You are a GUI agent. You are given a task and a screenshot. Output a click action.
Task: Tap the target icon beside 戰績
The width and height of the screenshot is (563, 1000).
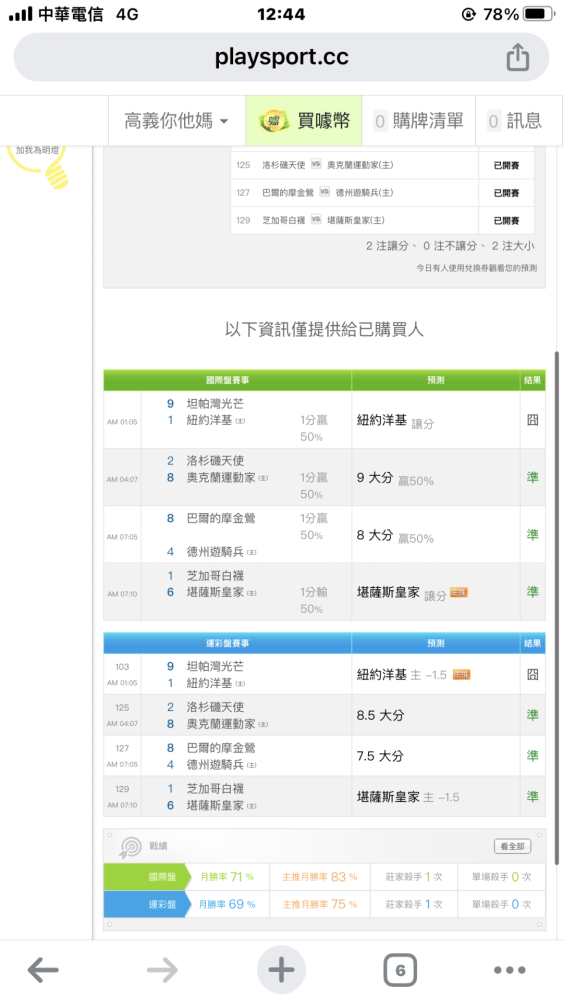131,847
